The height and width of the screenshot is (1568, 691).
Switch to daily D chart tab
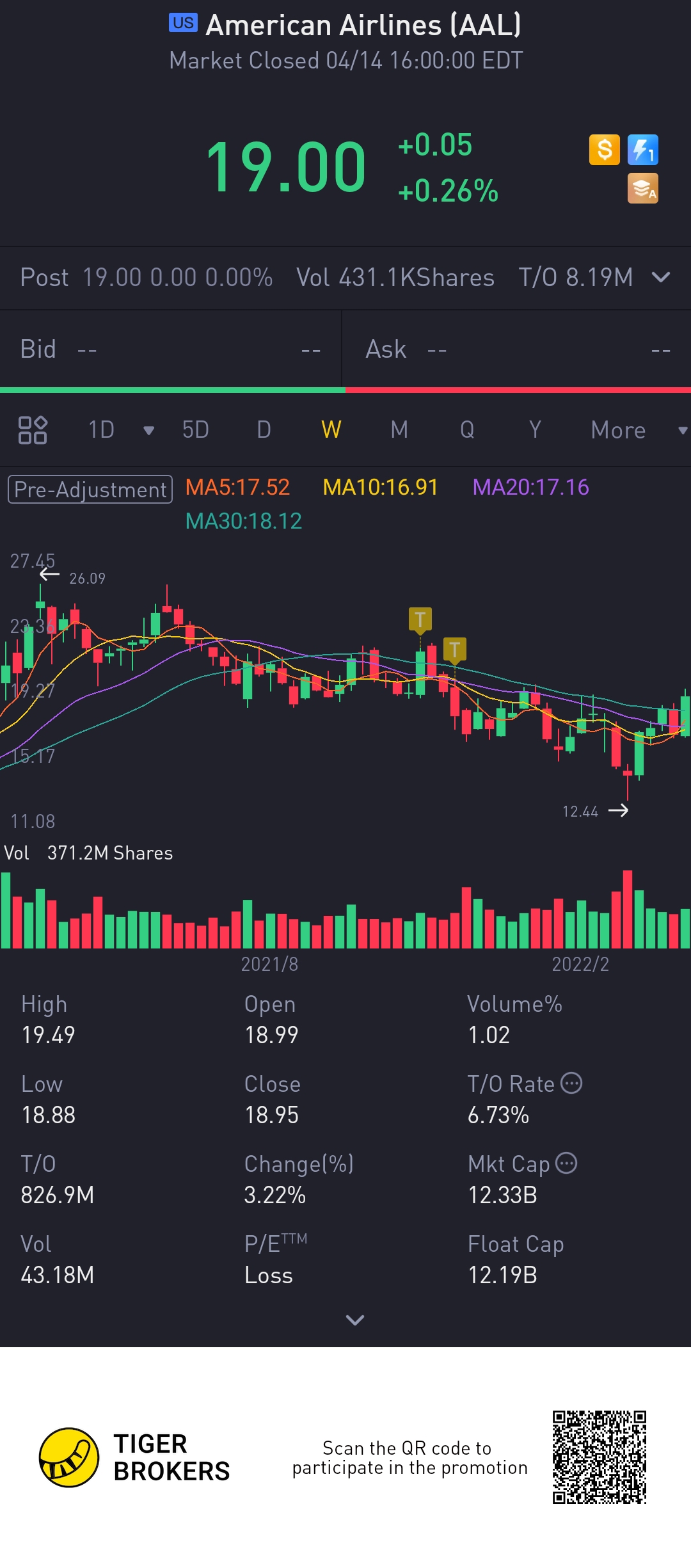264,430
